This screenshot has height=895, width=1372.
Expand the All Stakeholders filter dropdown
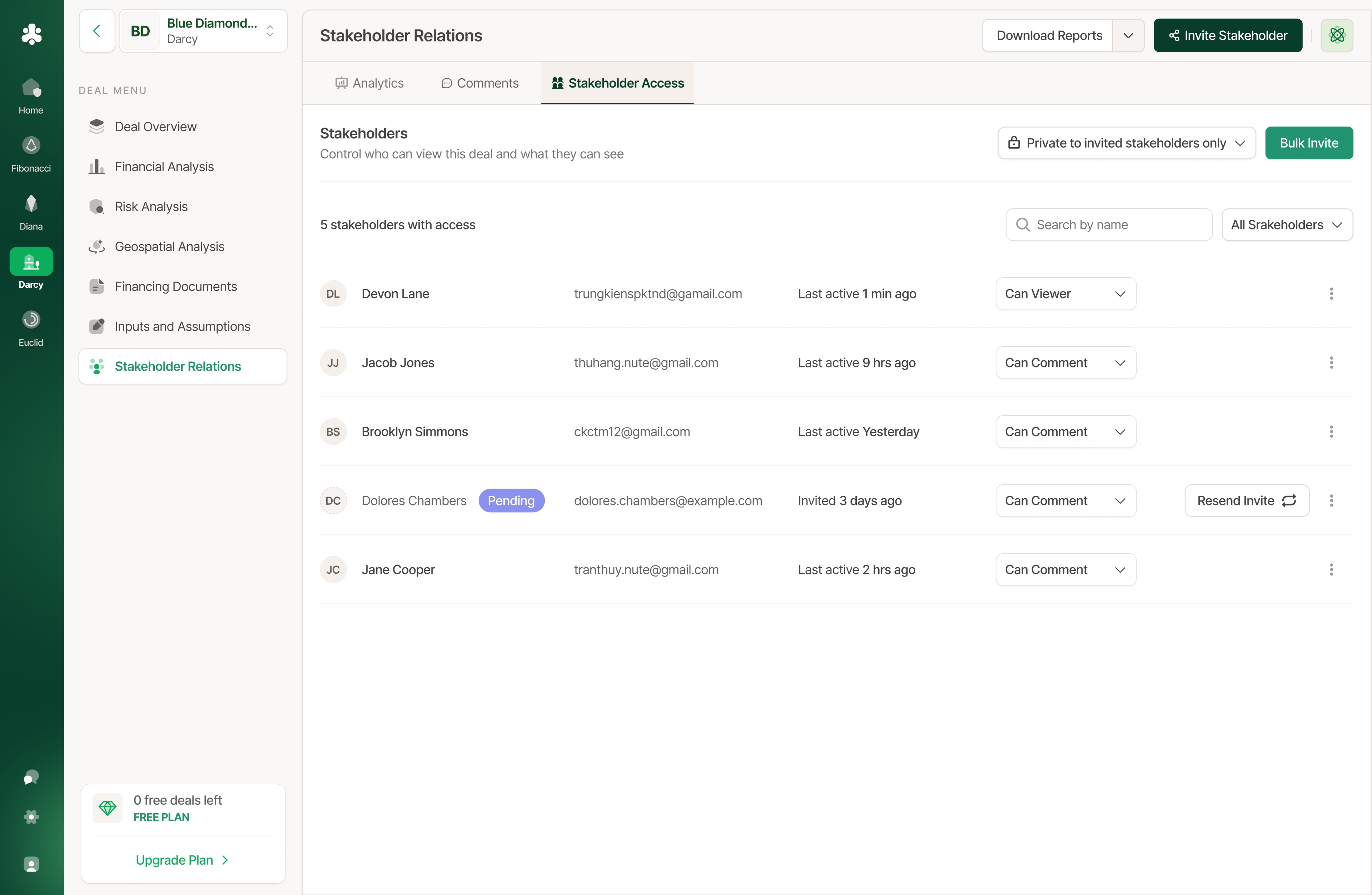(x=1287, y=225)
